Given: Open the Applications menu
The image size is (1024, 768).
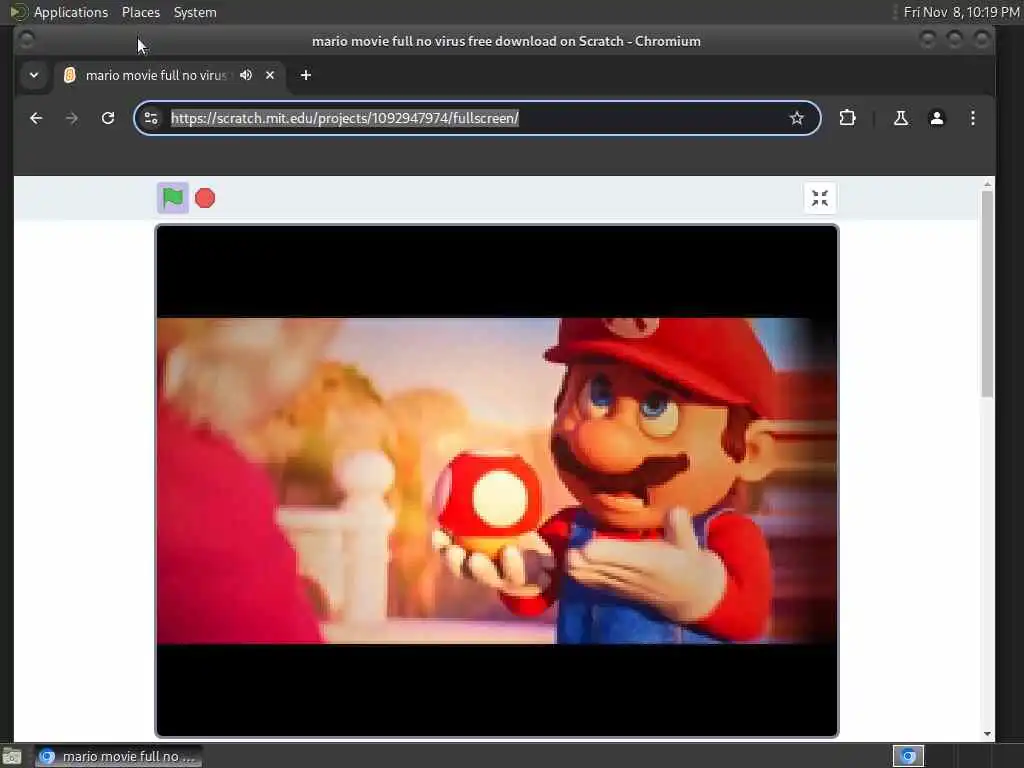Looking at the screenshot, I should click(71, 12).
